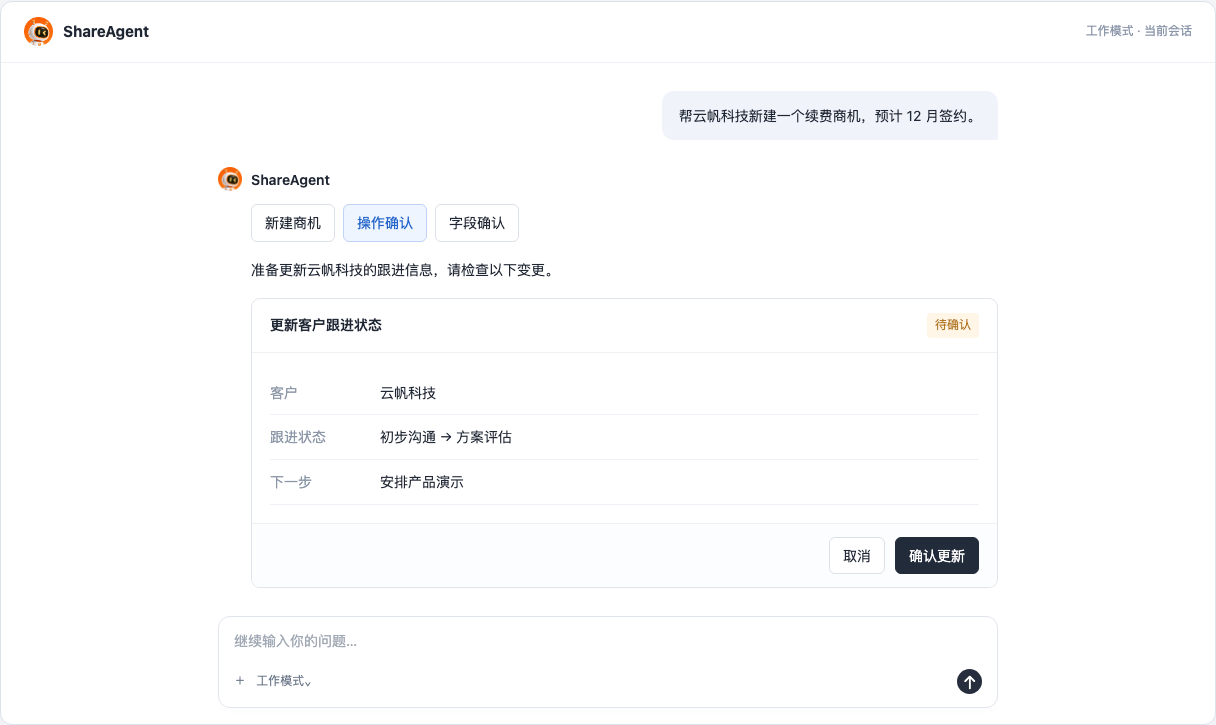Click the 取消 button

coord(857,556)
